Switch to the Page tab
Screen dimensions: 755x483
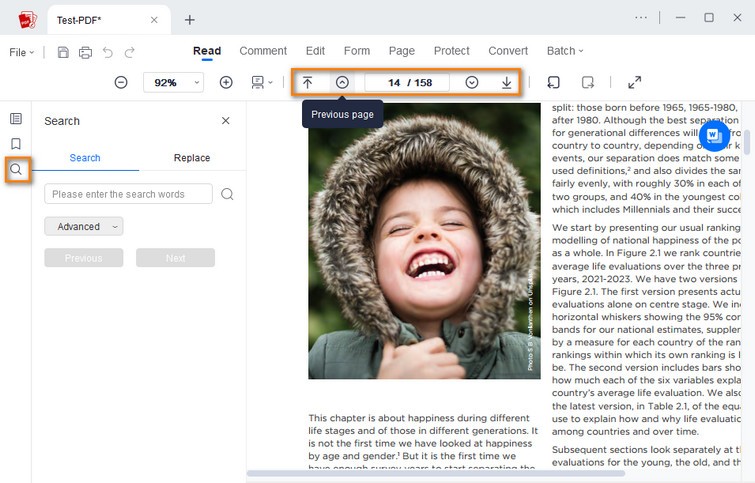(402, 51)
